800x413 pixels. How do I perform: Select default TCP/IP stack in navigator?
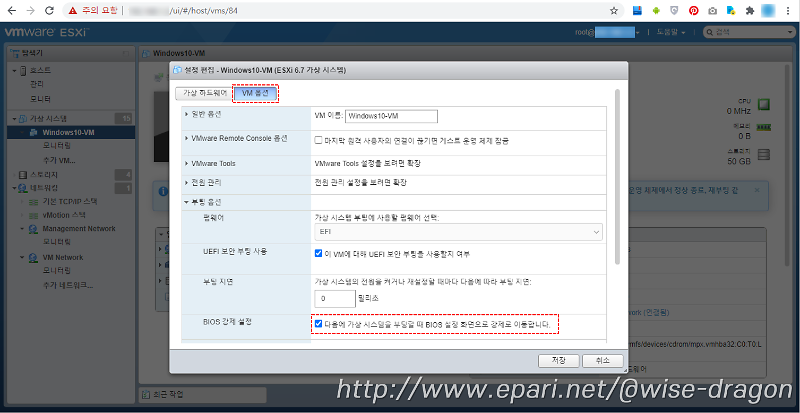tap(70, 201)
